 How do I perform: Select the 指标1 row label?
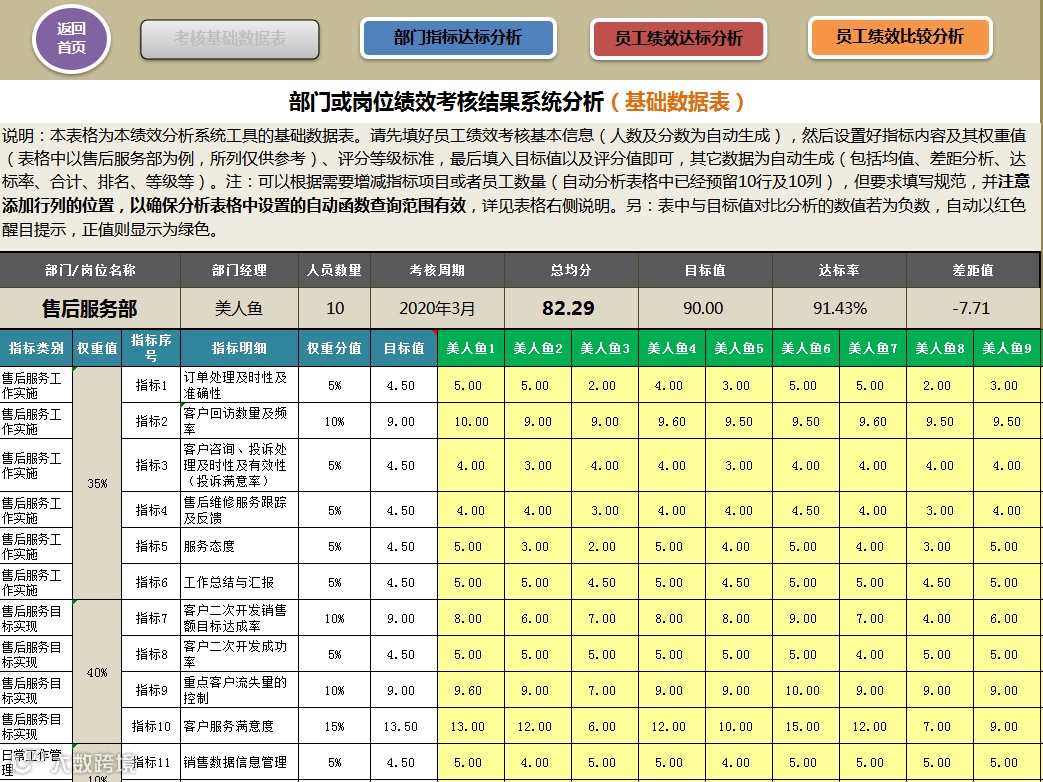pyautogui.click(x=151, y=385)
